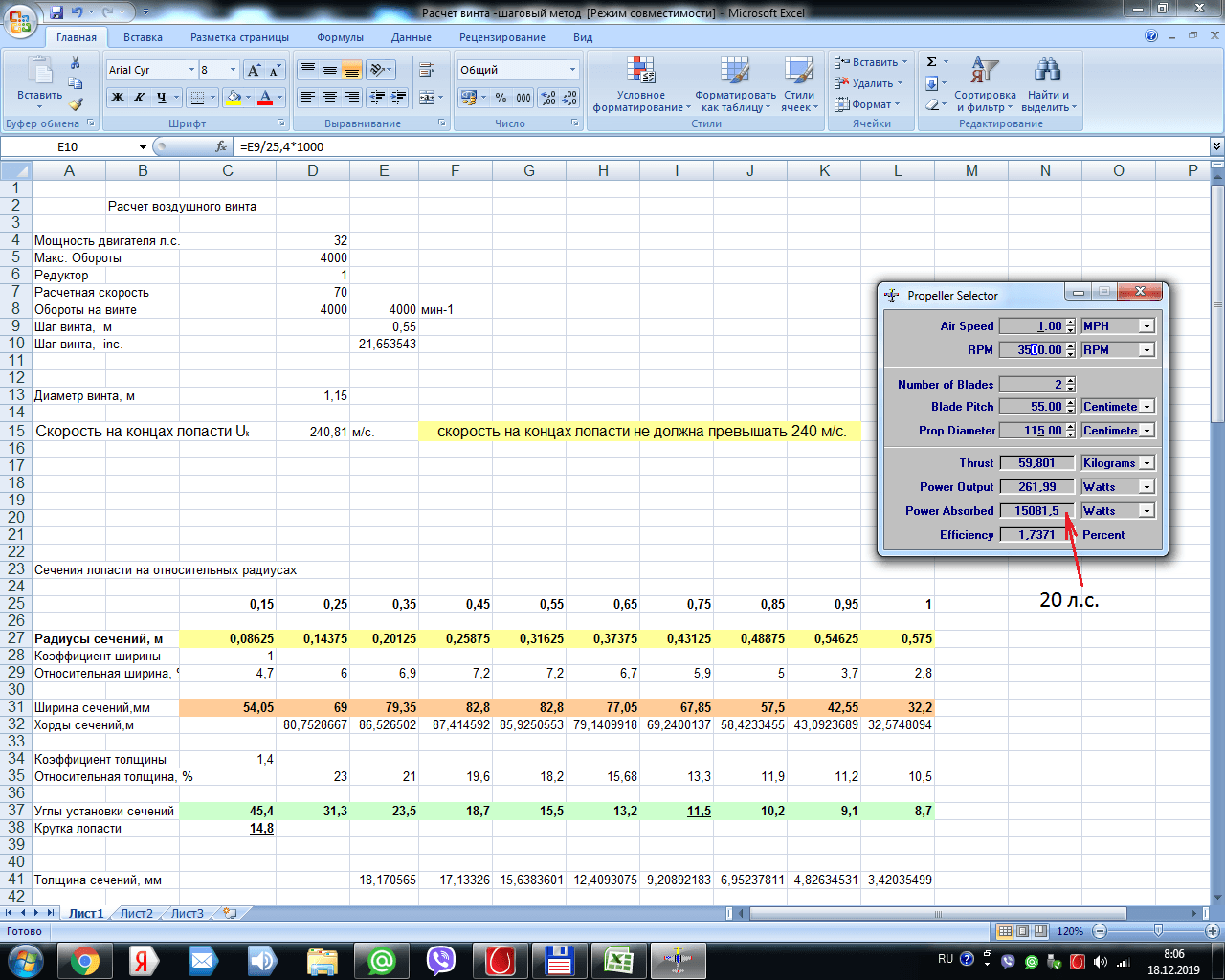The width and height of the screenshot is (1225, 980).
Task: Switch to Page Layout view in status bar
Action: [x=1022, y=931]
